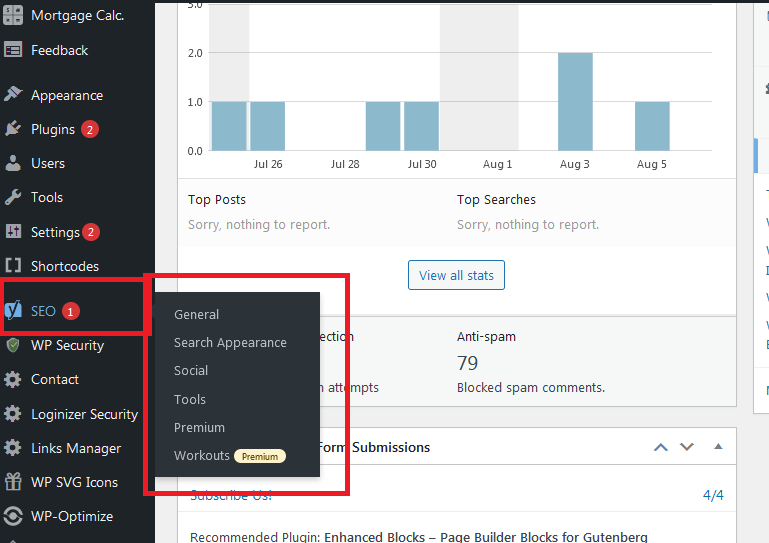This screenshot has height=543, width=769.
Task: Click the WP Security shield icon
Action: tap(13, 345)
